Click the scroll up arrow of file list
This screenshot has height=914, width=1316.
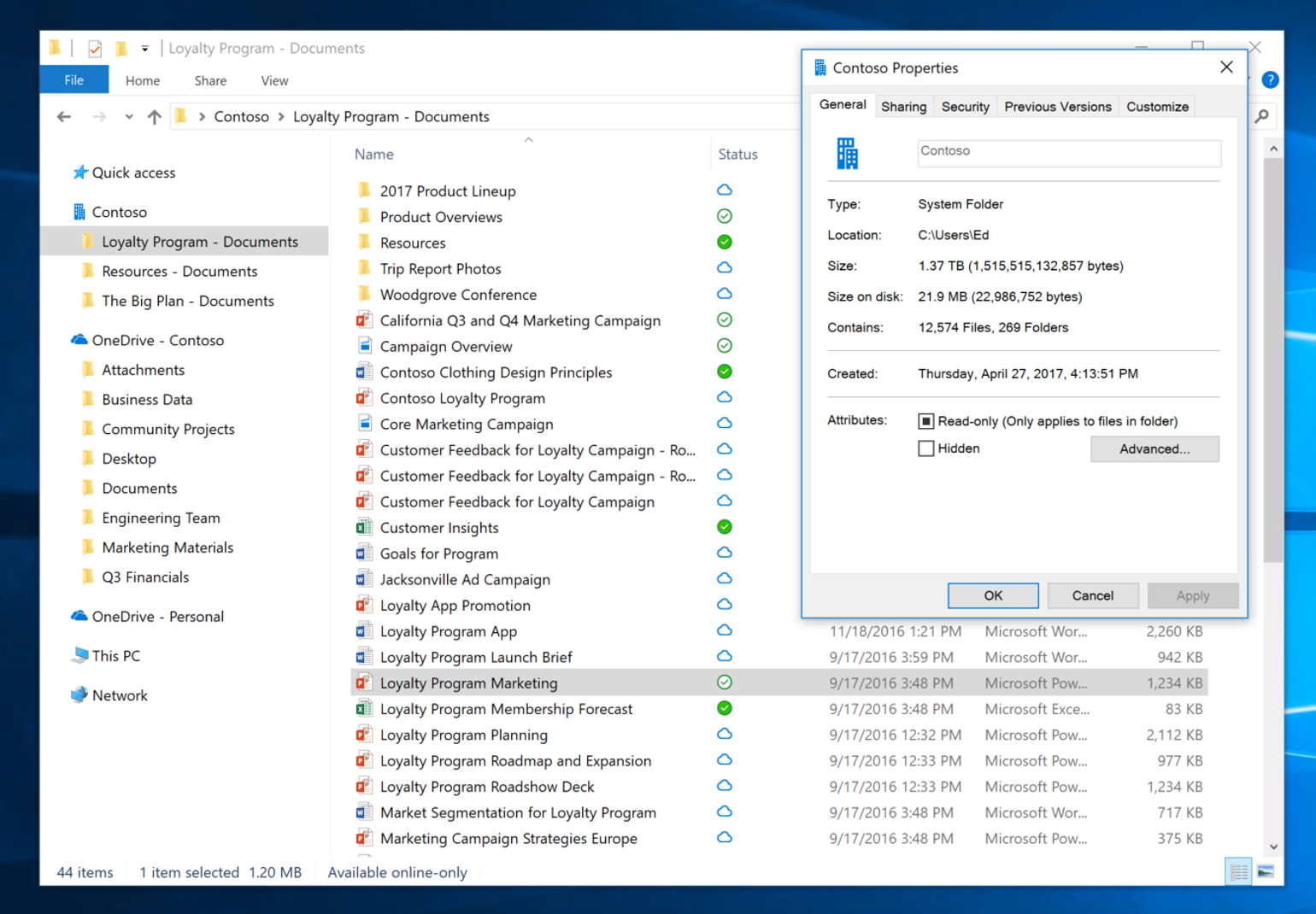1273,149
